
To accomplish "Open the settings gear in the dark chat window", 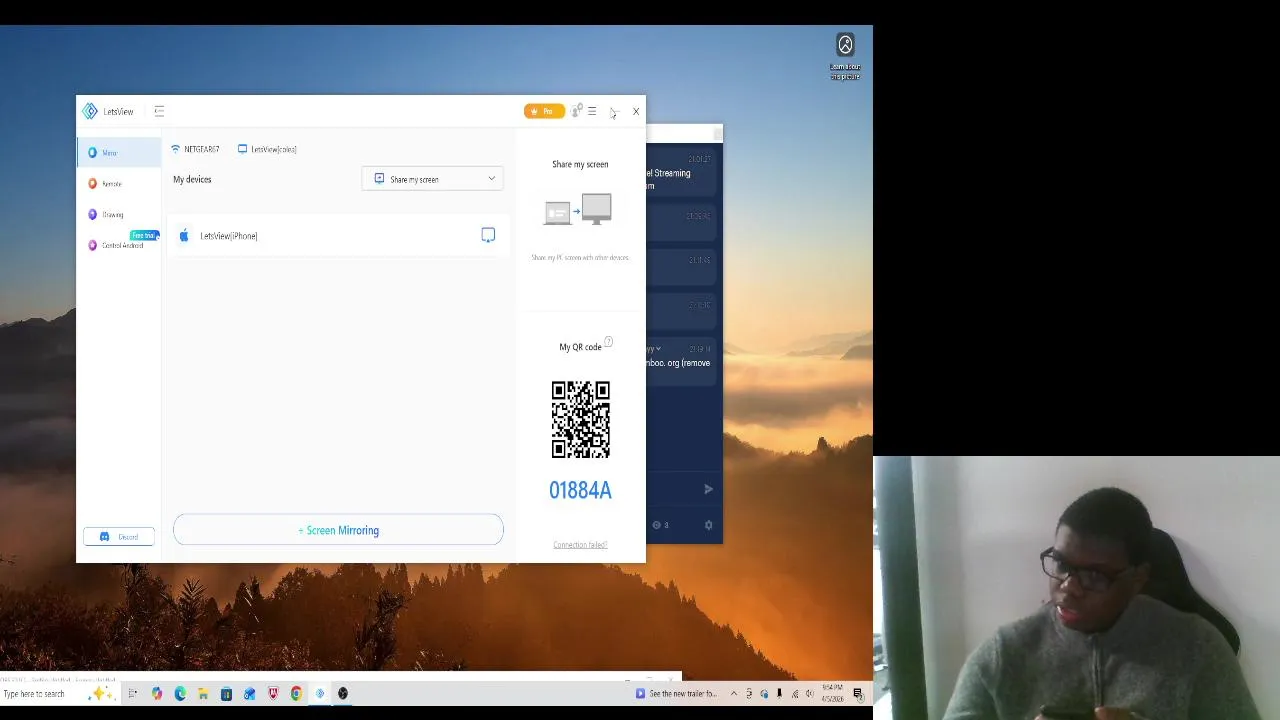I will click(x=708, y=525).
